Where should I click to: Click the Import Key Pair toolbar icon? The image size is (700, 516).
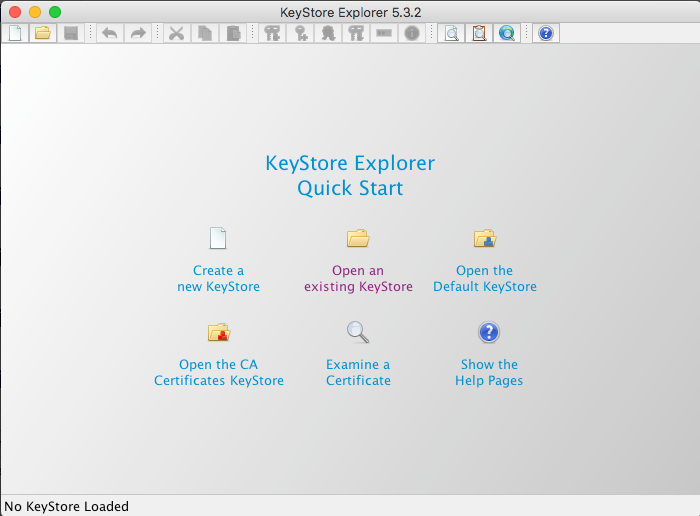356,33
